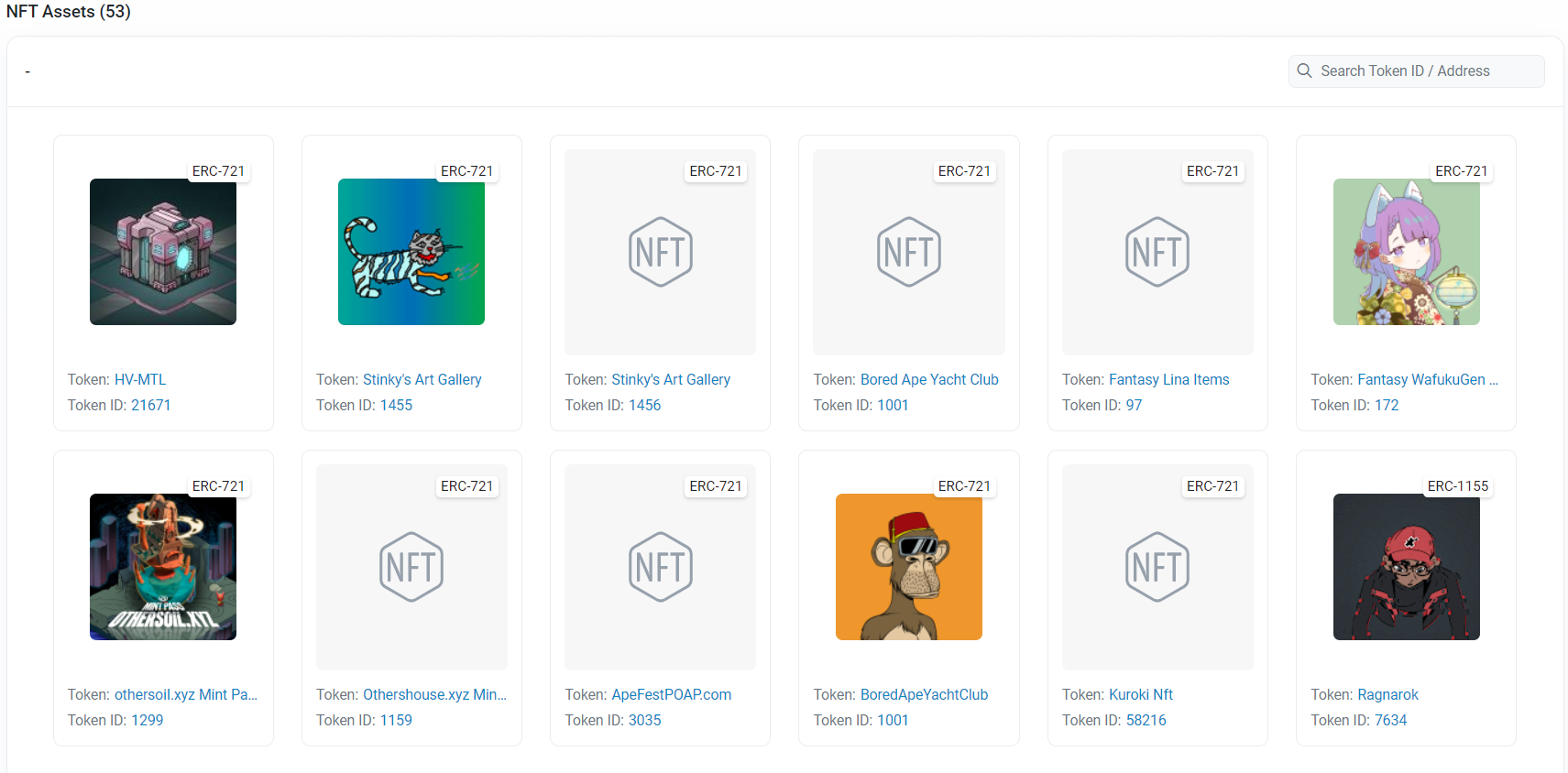Image resolution: width=1568 pixels, height=773 pixels.
Task: Open NFT placeholder for Fantasy Lina Items
Action: click(1157, 252)
